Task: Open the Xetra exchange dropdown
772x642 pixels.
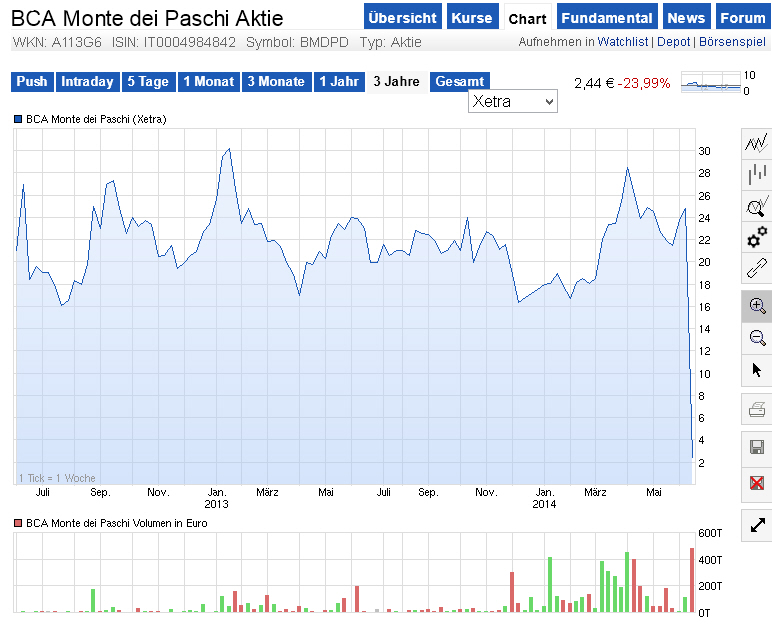Action: [513, 101]
